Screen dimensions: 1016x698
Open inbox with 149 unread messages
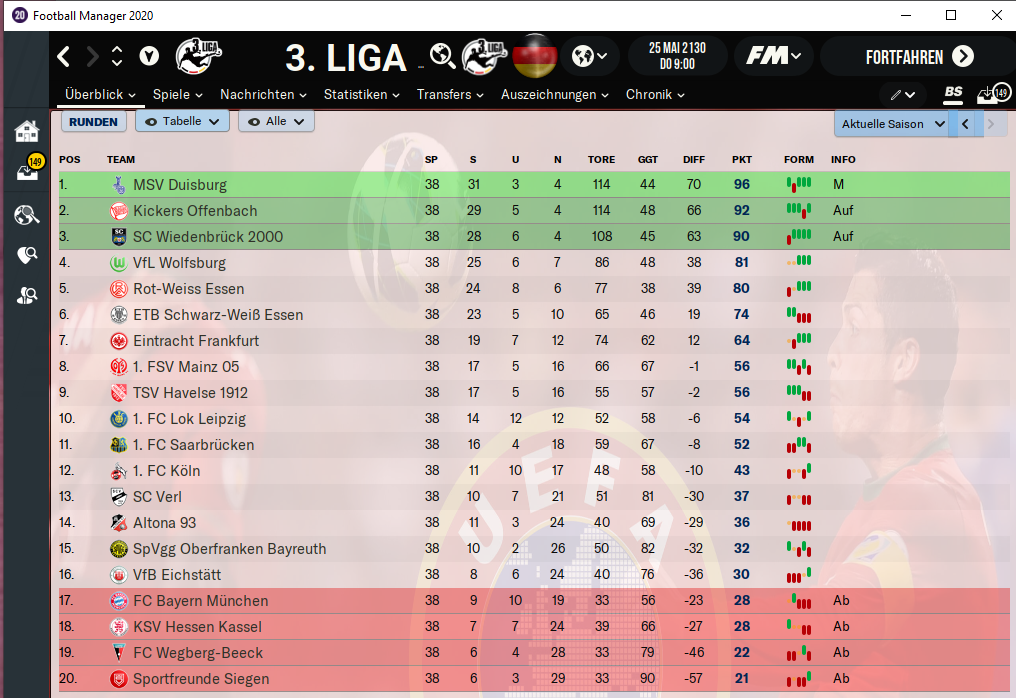[x=29, y=169]
